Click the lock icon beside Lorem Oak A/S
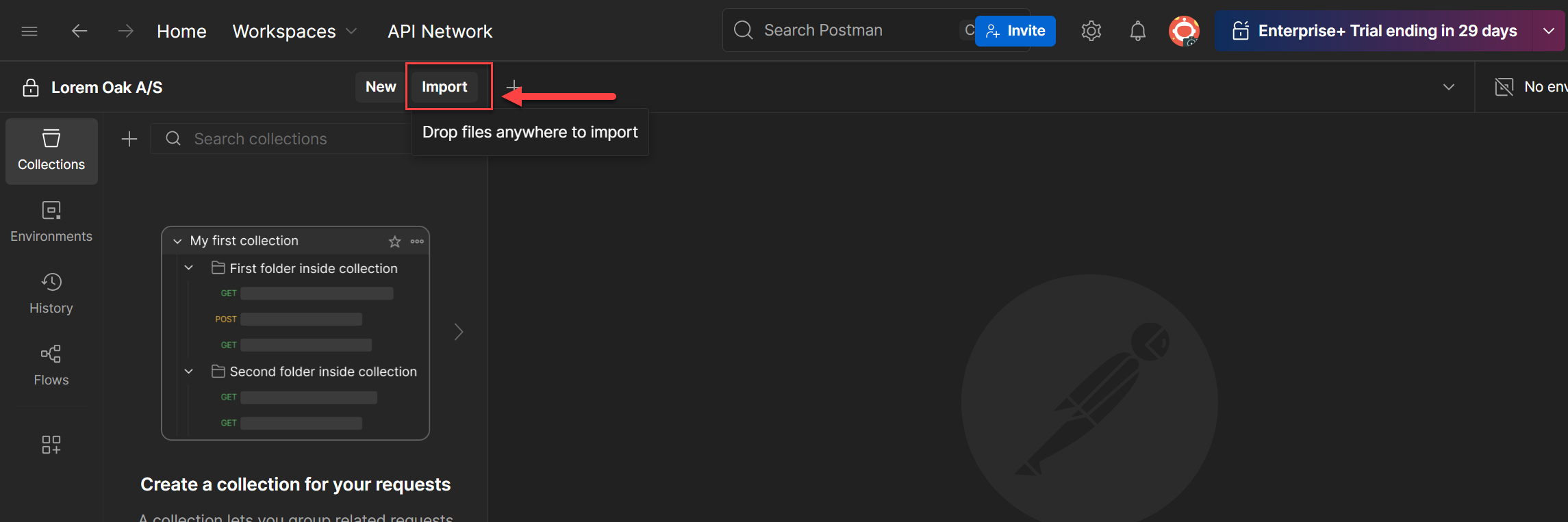 click(31, 88)
